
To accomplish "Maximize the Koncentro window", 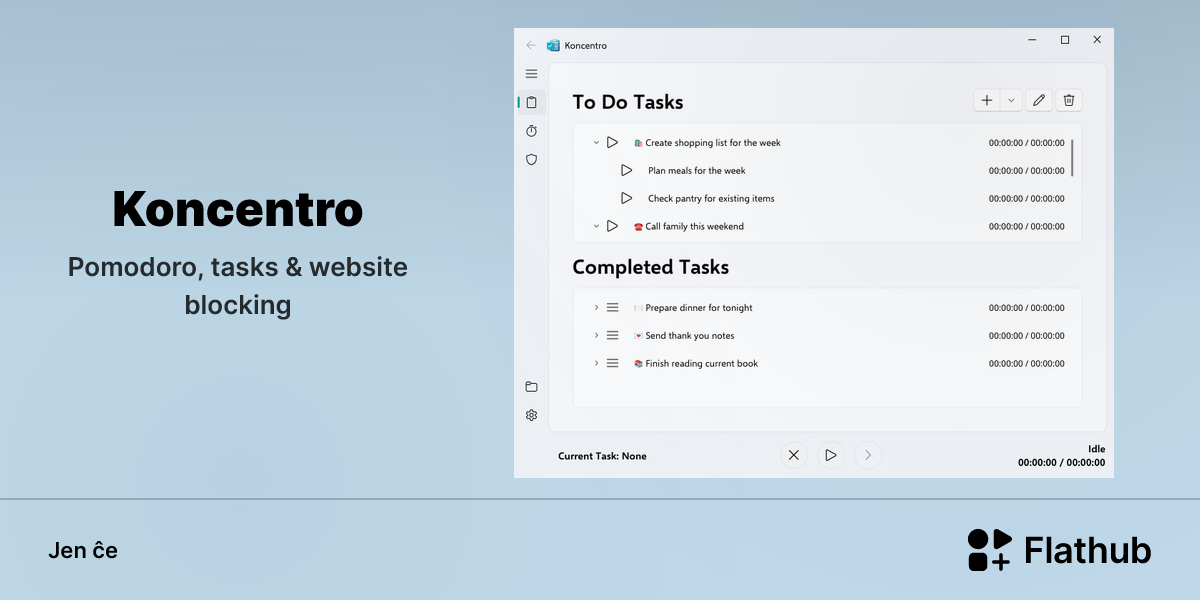I will 1065,40.
